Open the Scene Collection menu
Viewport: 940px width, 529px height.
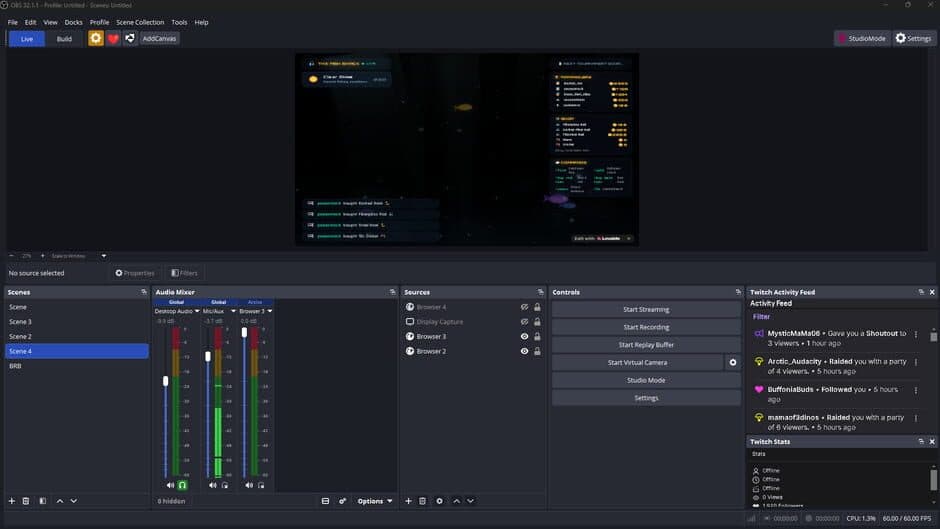click(x=140, y=22)
